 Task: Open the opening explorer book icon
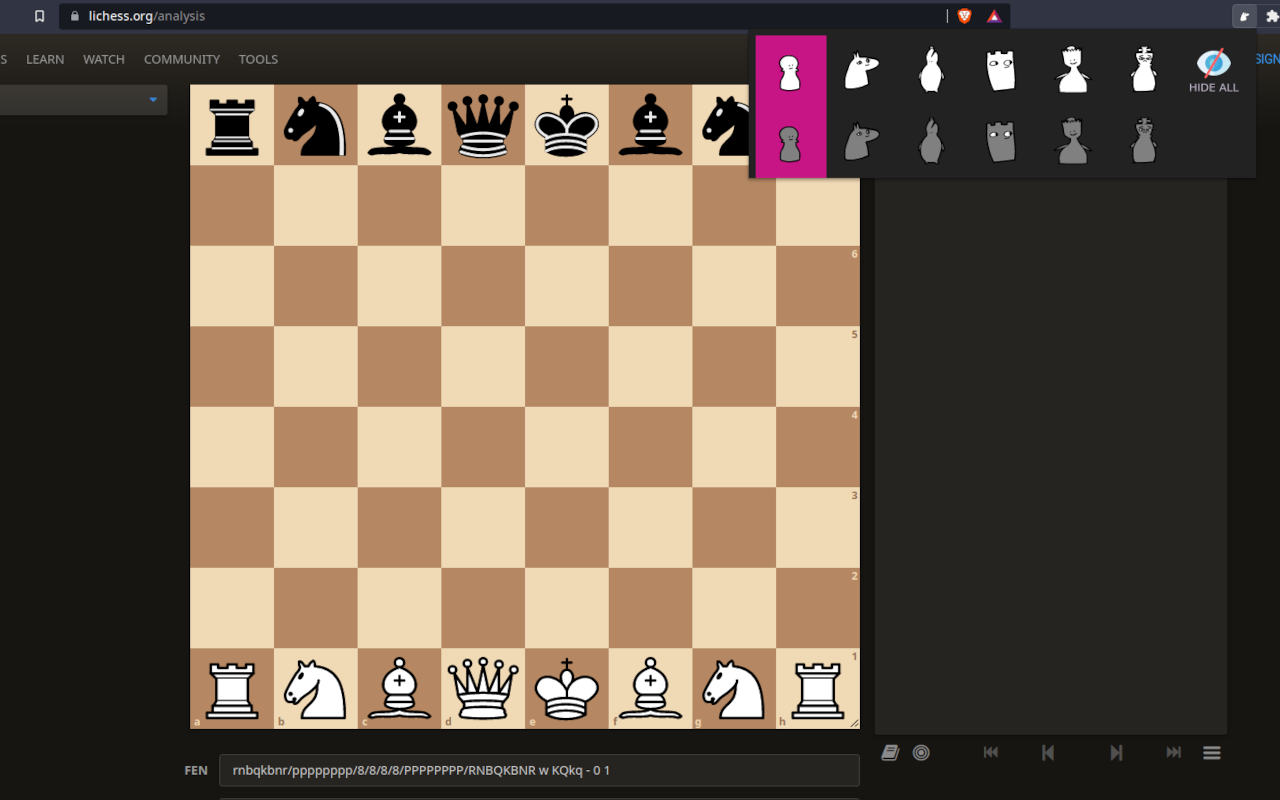click(890, 752)
